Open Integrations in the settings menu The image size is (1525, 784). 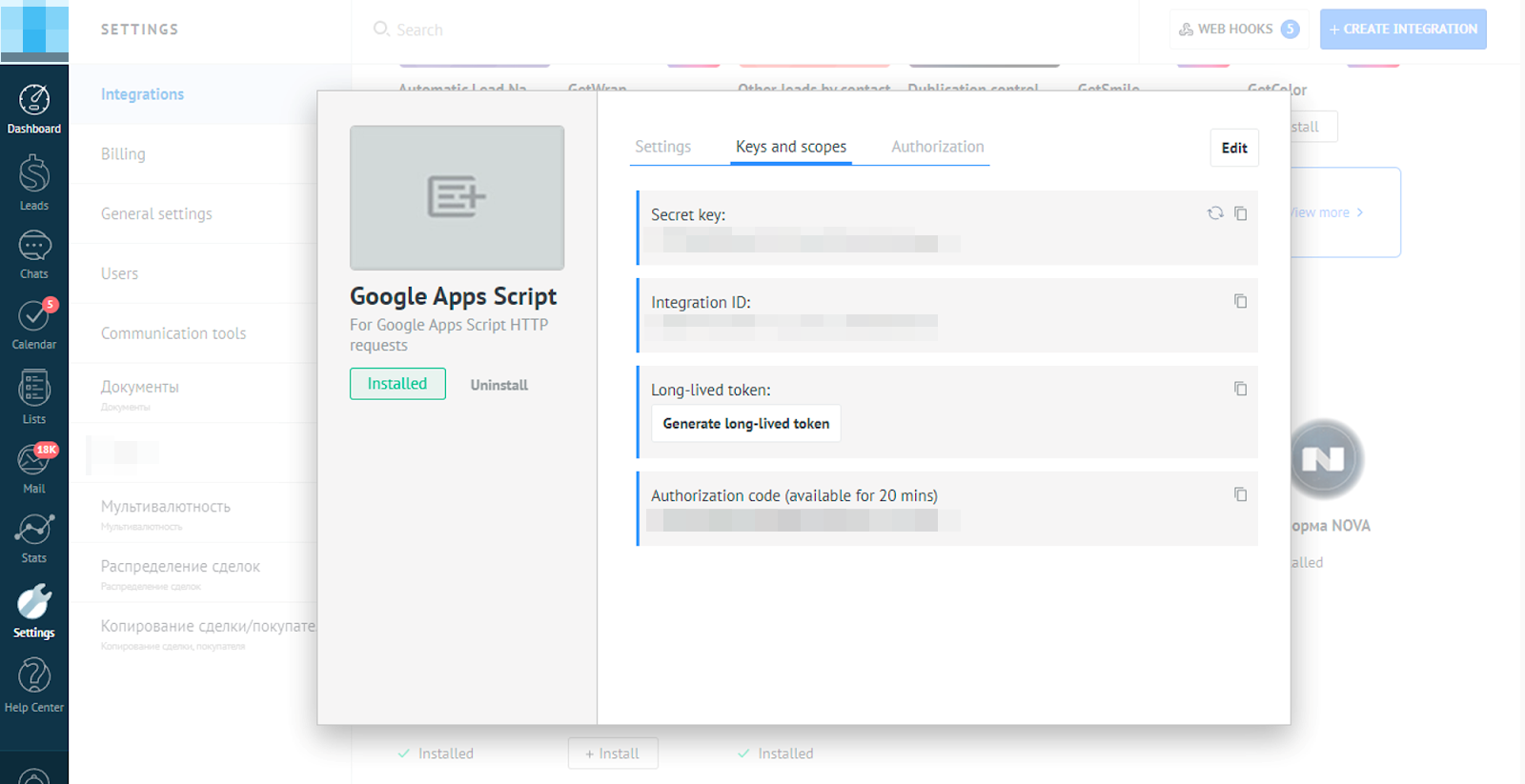[142, 94]
